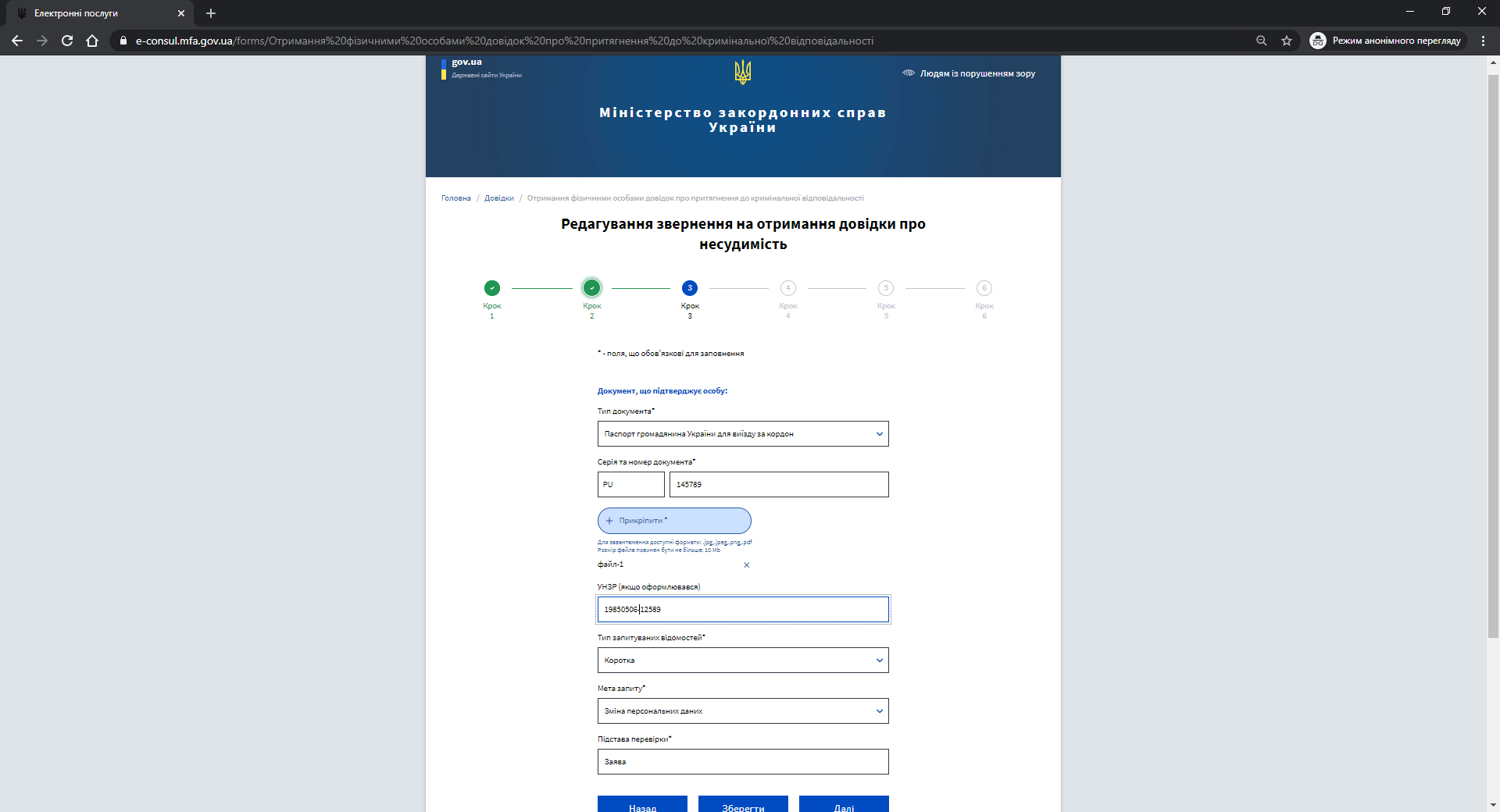Remove attached файл-1 with the X icon
The height and width of the screenshot is (812, 1500).
tap(747, 565)
